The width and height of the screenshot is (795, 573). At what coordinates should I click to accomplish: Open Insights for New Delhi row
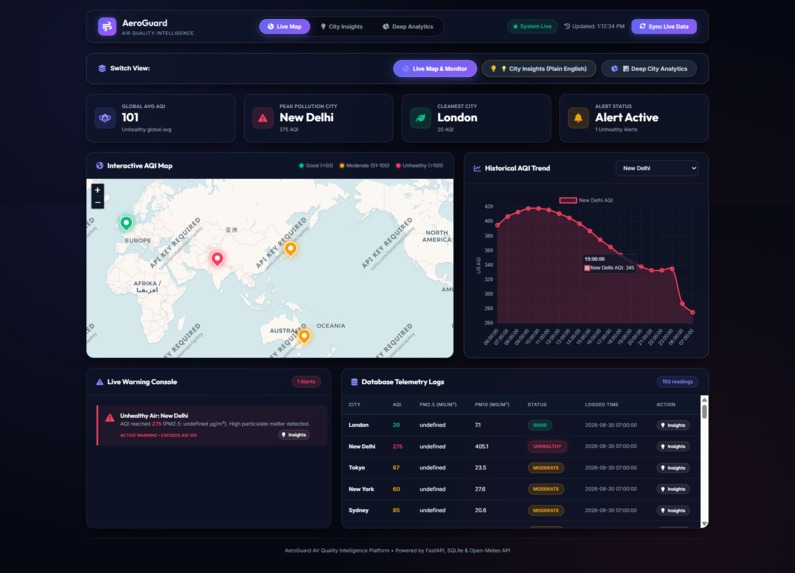[x=673, y=447]
